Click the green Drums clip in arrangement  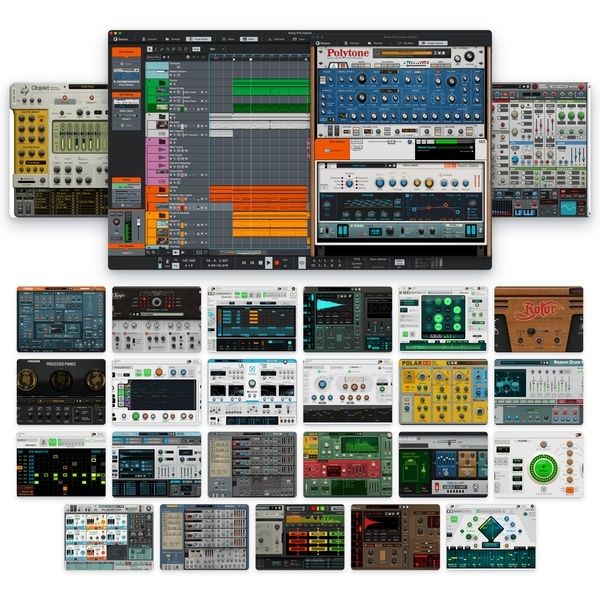point(270,83)
